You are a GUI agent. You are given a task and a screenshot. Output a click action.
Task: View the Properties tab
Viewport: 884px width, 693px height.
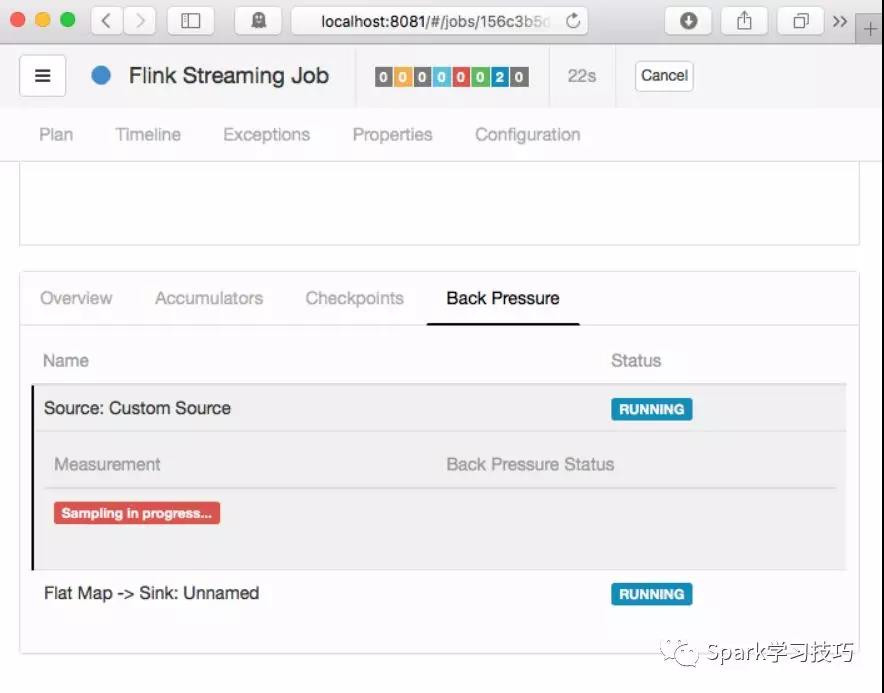(392, 135)
